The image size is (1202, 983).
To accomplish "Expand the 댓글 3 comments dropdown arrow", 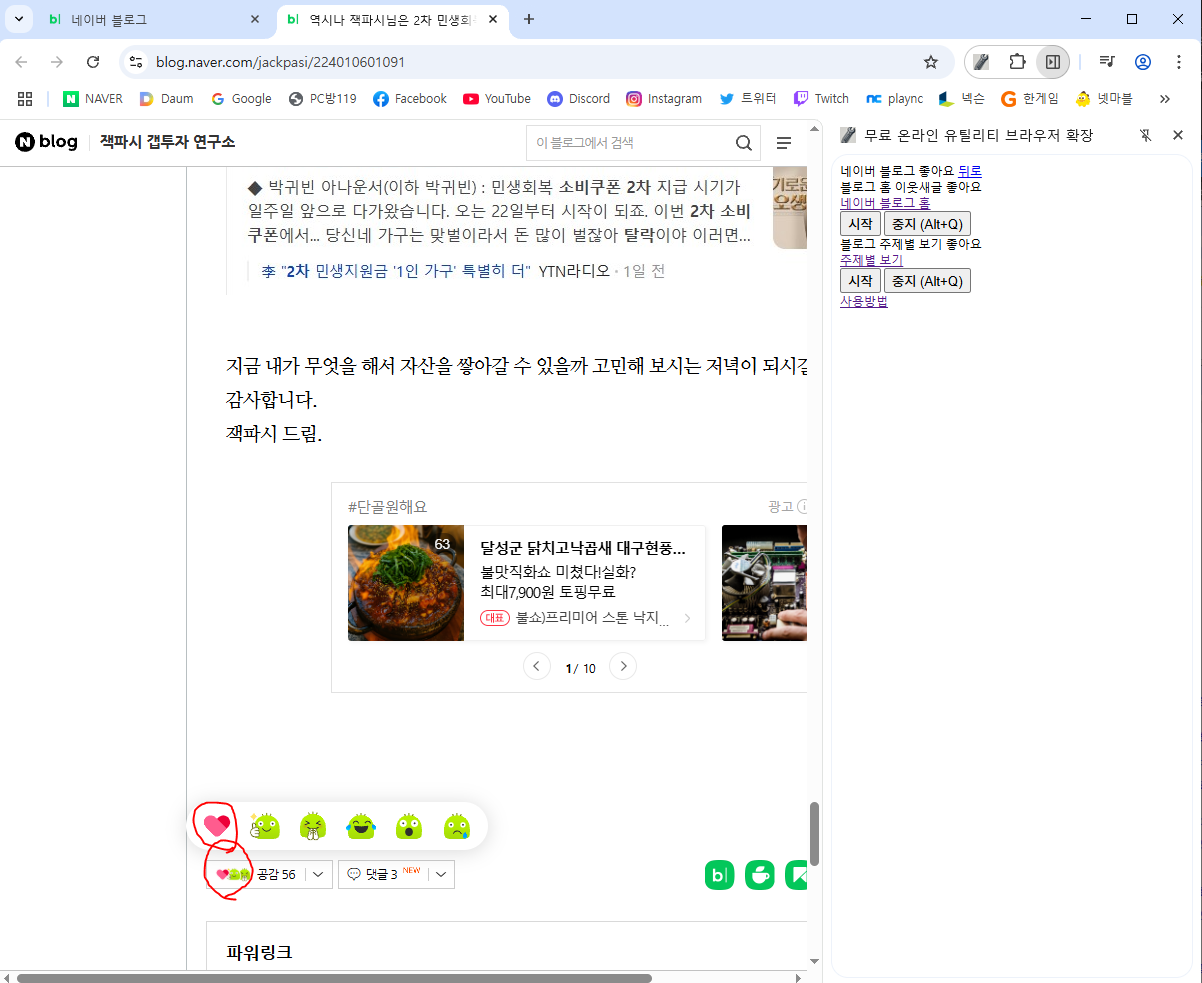I will (442, 874).
